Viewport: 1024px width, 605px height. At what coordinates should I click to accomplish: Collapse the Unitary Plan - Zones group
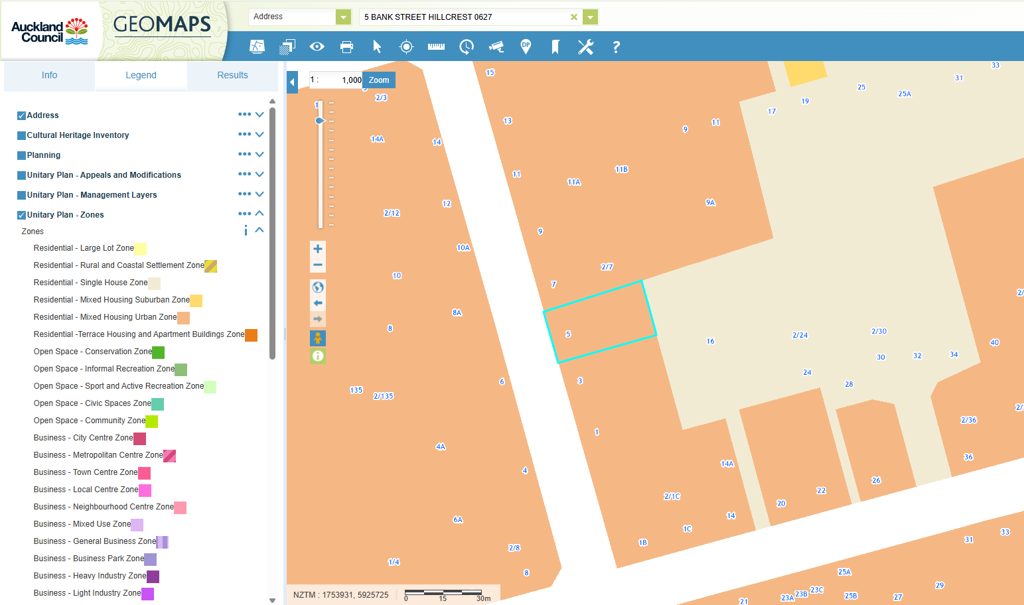point(259,214)
